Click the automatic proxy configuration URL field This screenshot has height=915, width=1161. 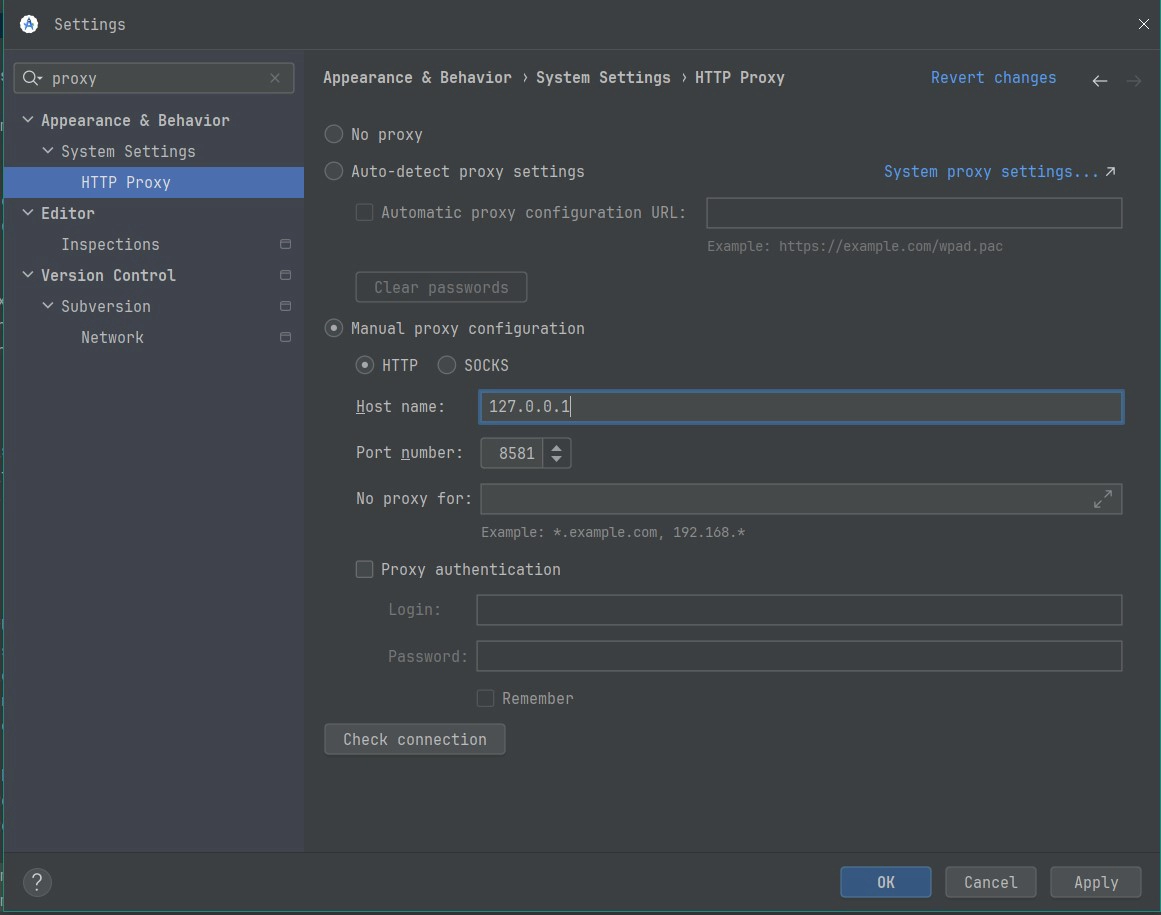click(914, 213)
